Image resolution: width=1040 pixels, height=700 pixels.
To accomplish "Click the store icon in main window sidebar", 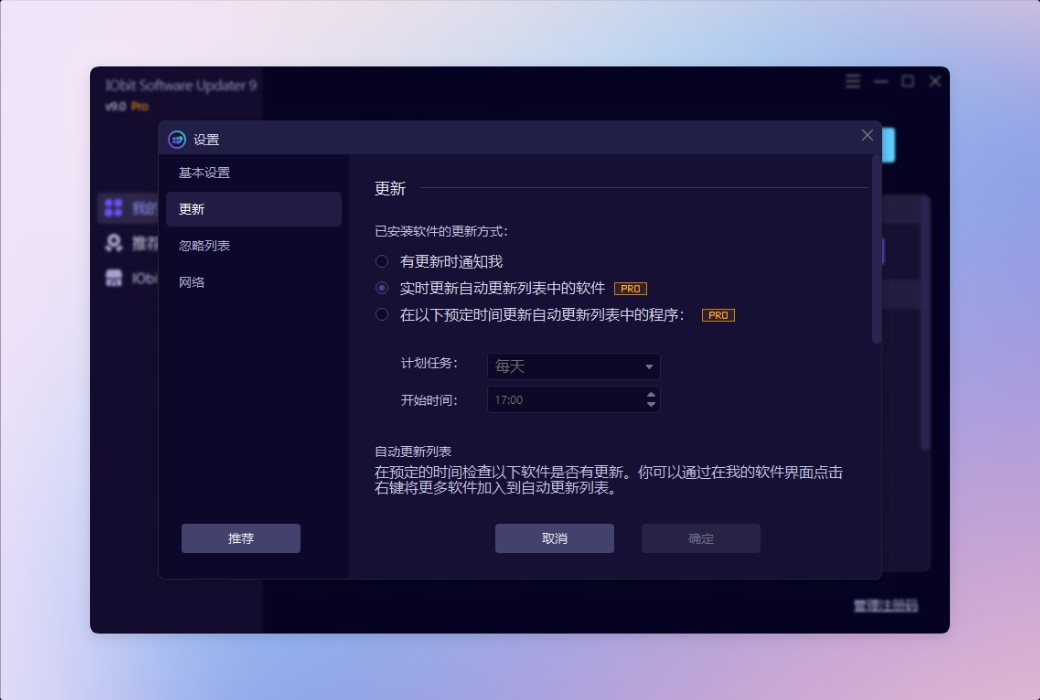I will coord(114,278).
